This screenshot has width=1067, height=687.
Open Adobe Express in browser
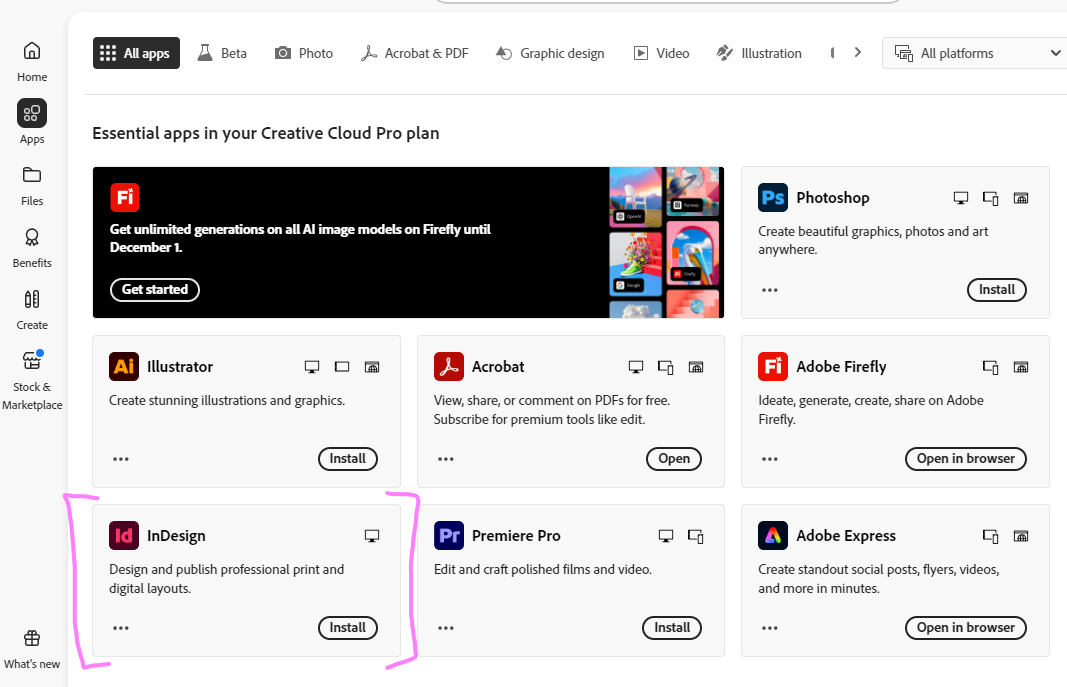point(966,628)
